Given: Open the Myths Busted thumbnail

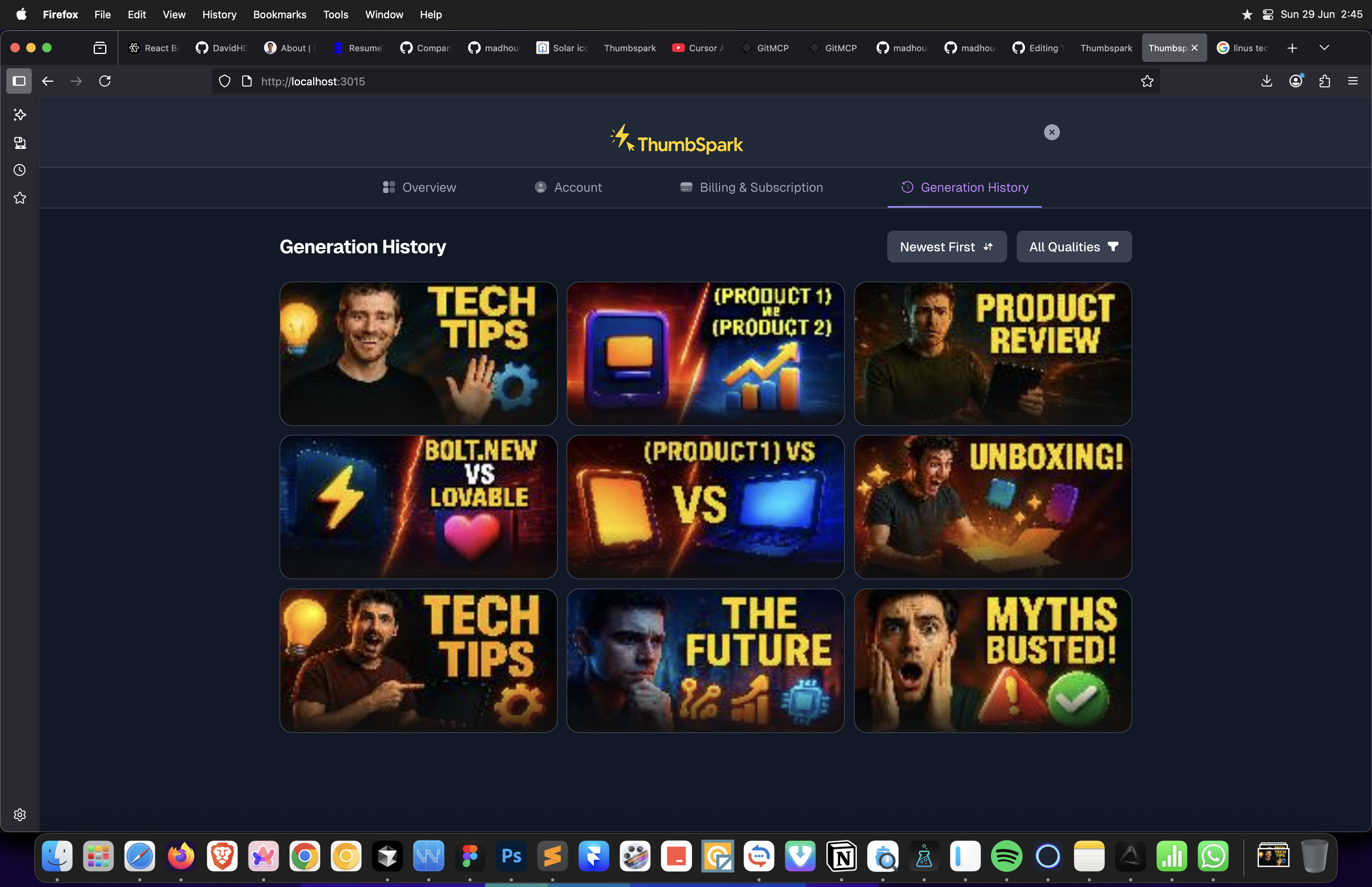Looking at the screenshot, I should click(992, 660).
